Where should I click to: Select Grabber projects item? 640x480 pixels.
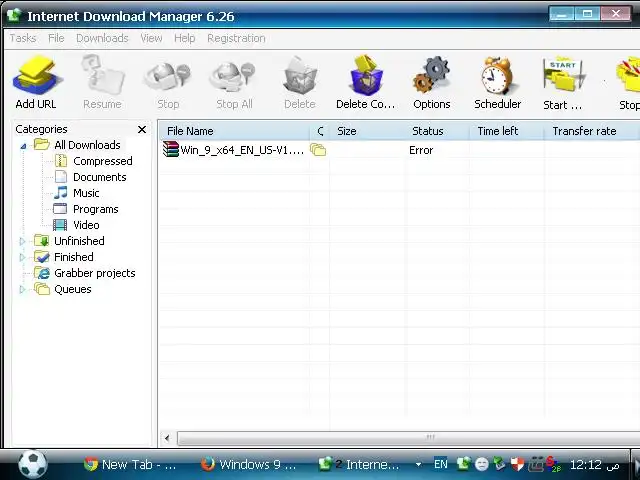94,273
